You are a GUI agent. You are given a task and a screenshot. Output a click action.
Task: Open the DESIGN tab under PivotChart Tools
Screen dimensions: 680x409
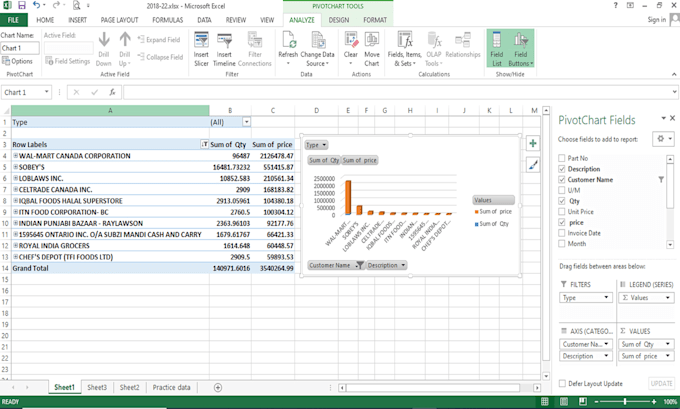339,20
